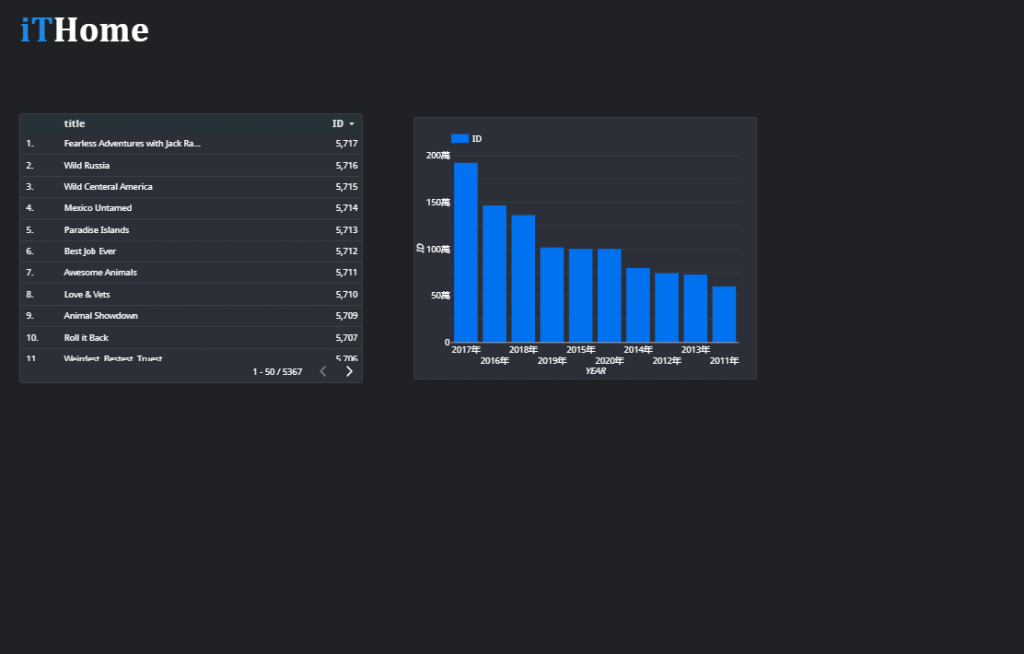Click the Awesome Animals title

click(101, 272)
